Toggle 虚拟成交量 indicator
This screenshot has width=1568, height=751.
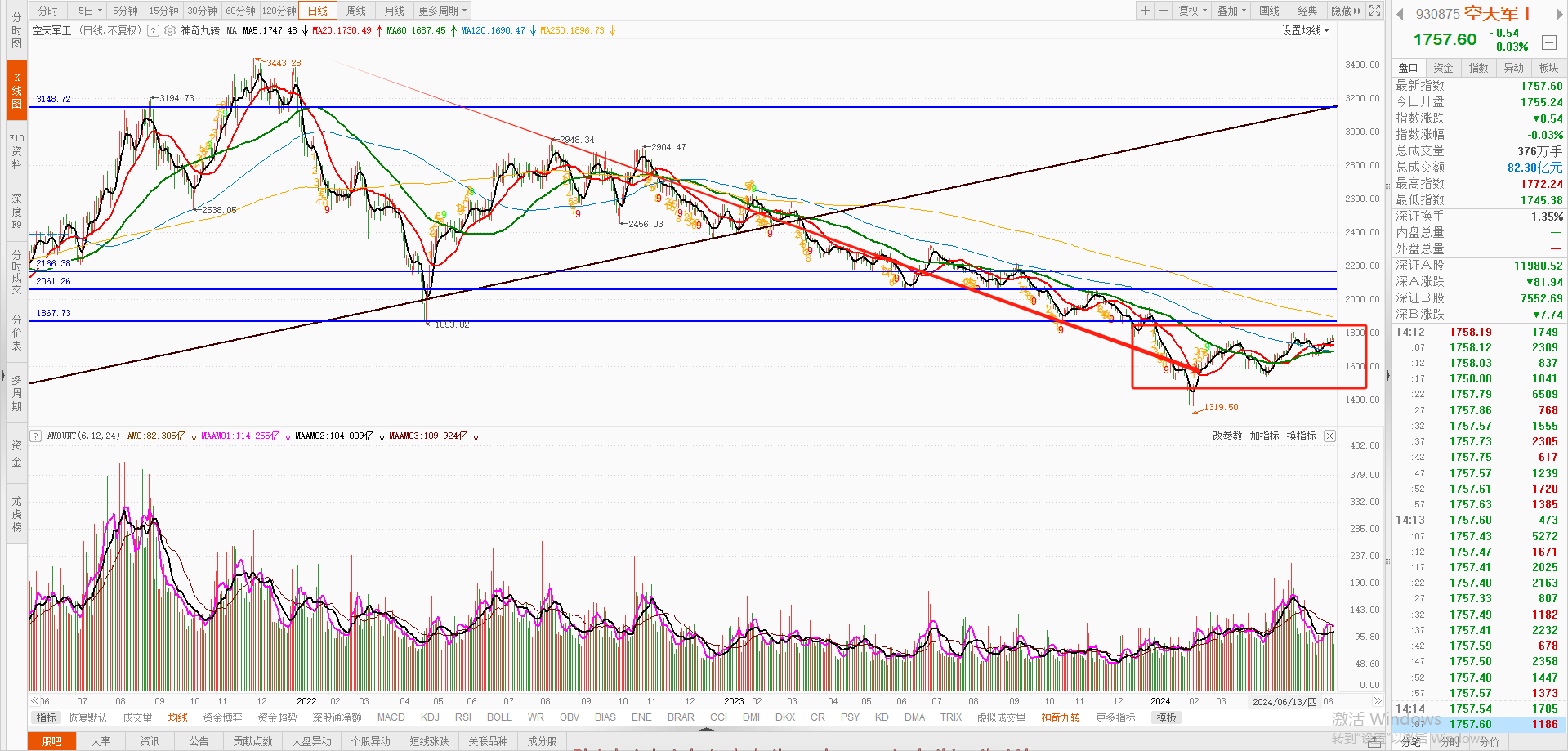1001,717
